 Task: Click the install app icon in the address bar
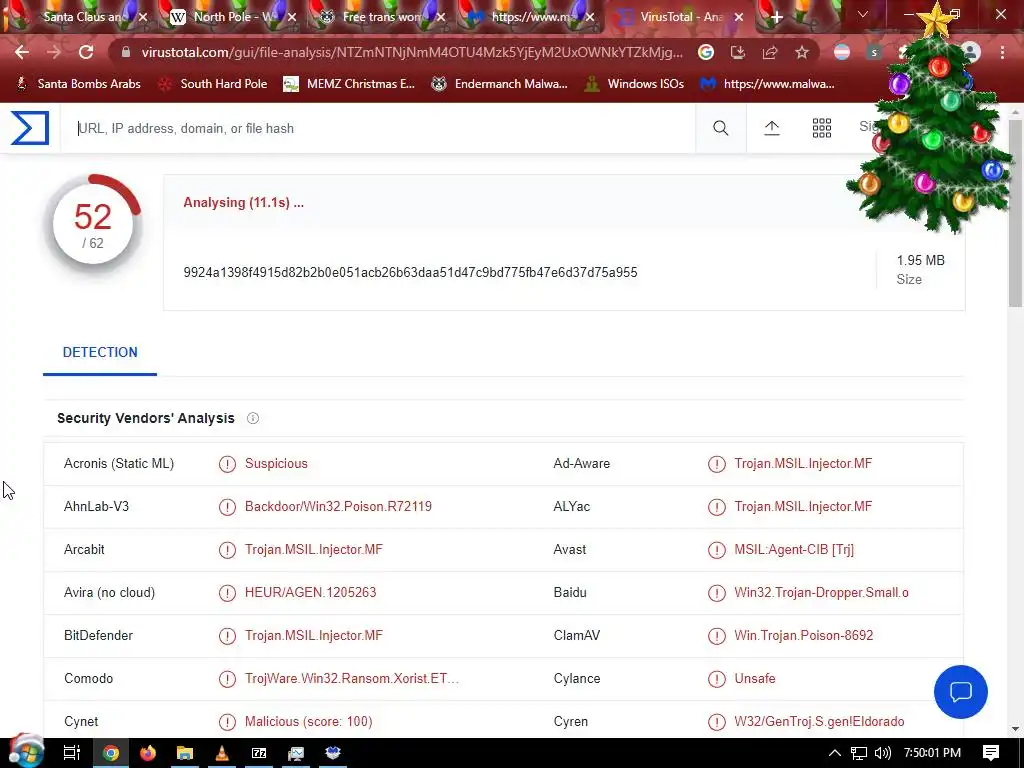737,52
